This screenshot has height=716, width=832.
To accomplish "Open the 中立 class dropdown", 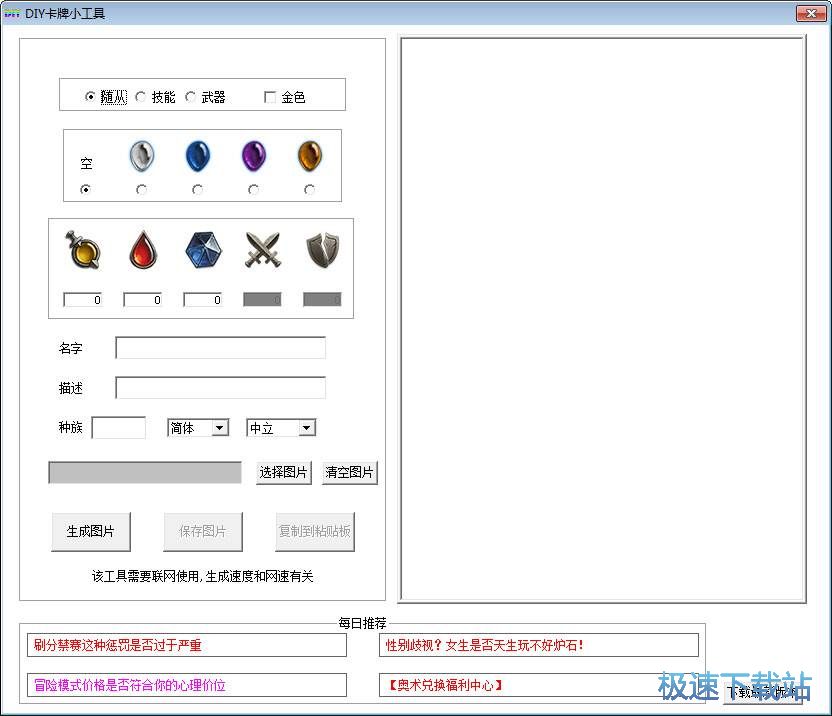I will [x=281, y=428].
